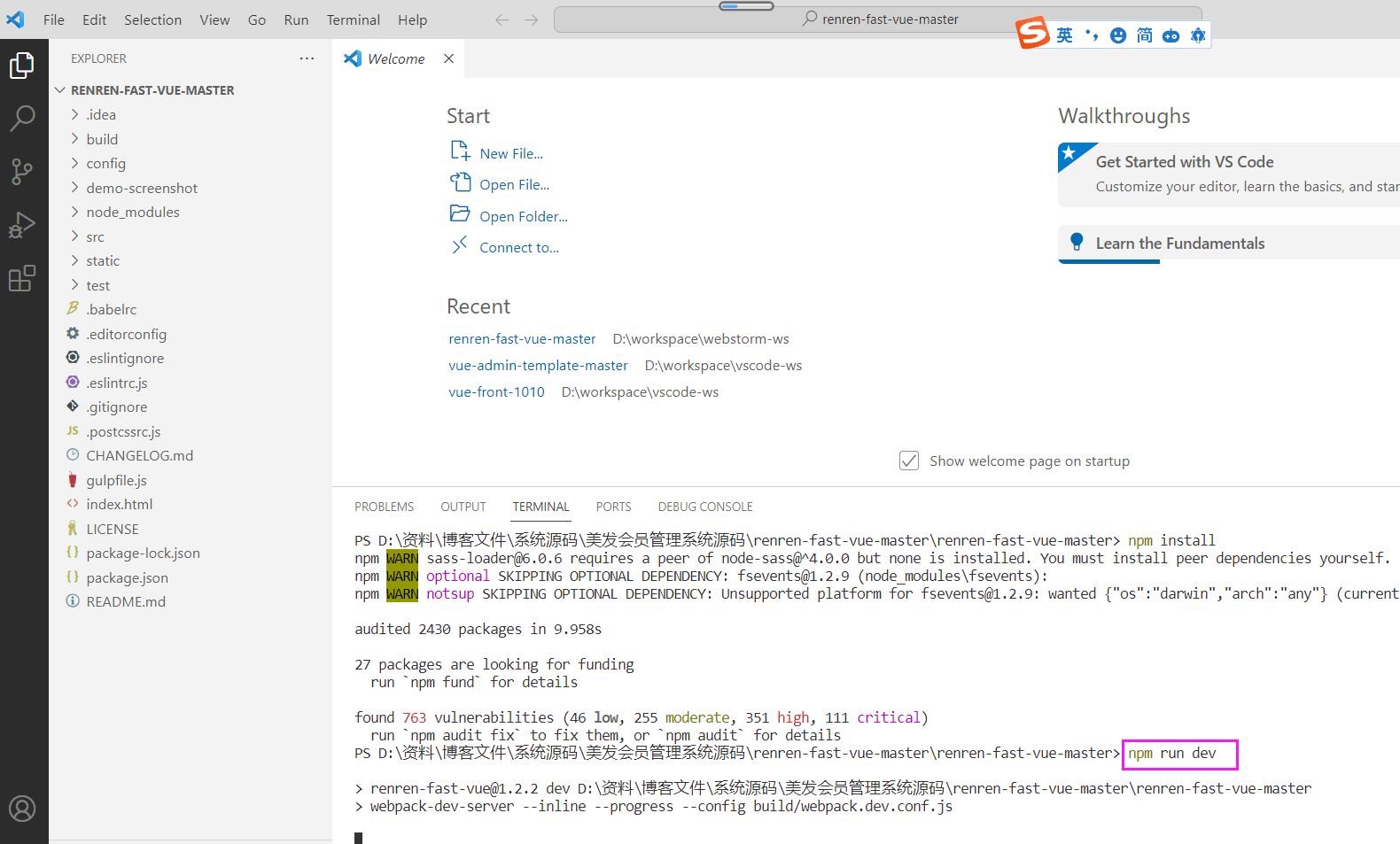Click the Connect to... link
Viewport: 1400px width, 844px height.
tap(519, 247)
